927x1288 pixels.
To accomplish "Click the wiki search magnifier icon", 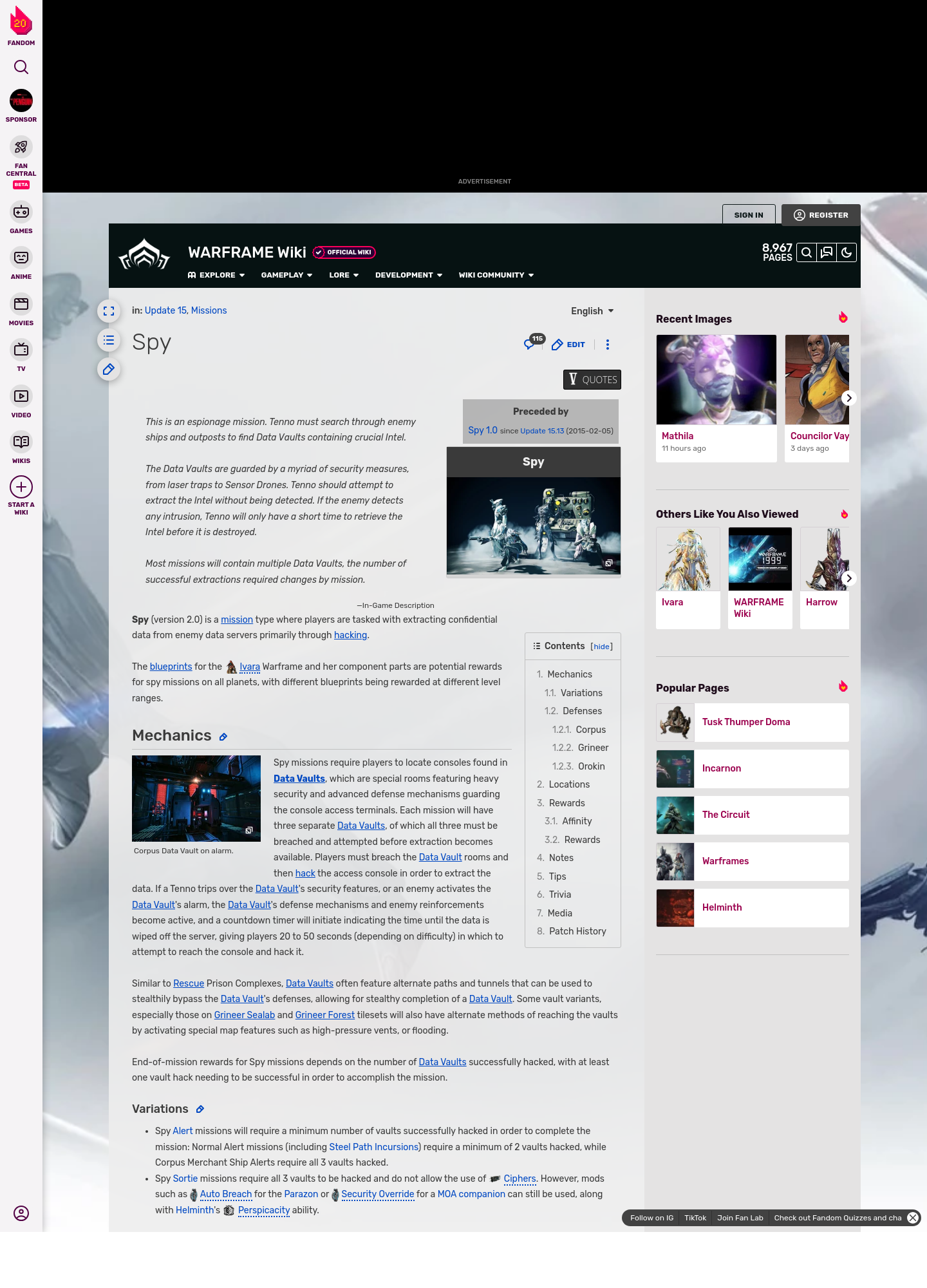I will [x=806, y=252].
